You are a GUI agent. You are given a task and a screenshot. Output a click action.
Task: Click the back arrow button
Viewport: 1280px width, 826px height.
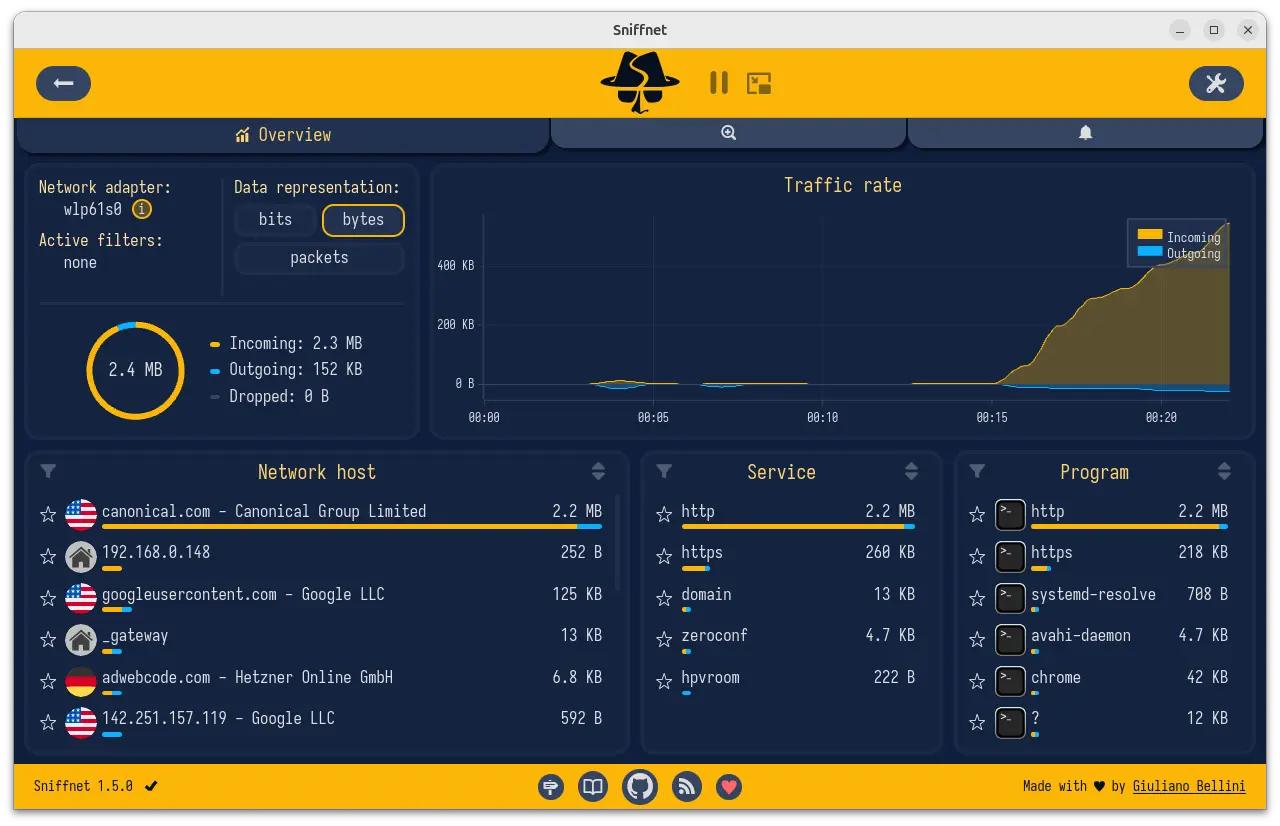[63, 83]
